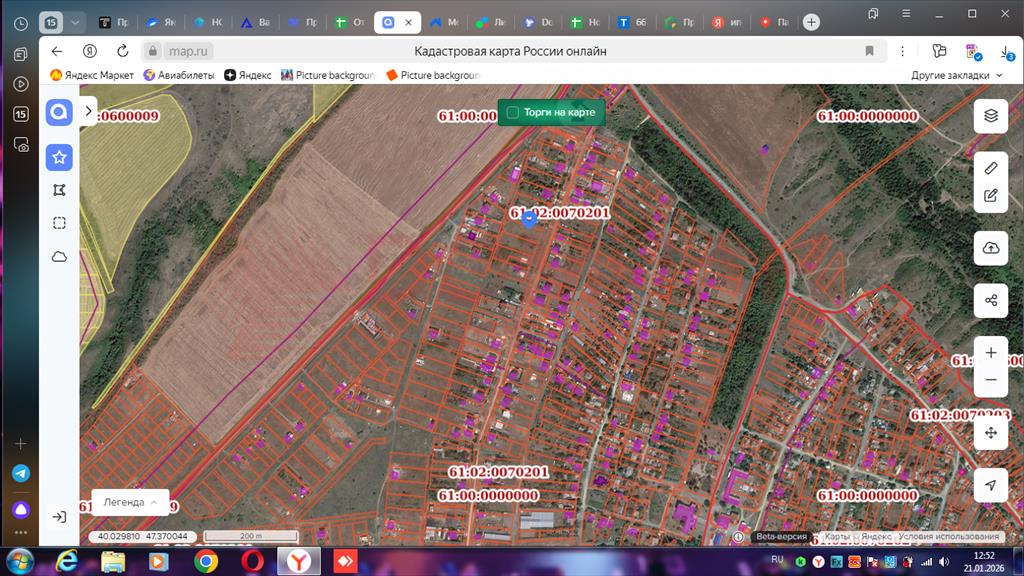The width and height of the screenshot is (1024, 576).
Task: Click Условия использования link
Action: pyautogui.click(x=948, y=537)
